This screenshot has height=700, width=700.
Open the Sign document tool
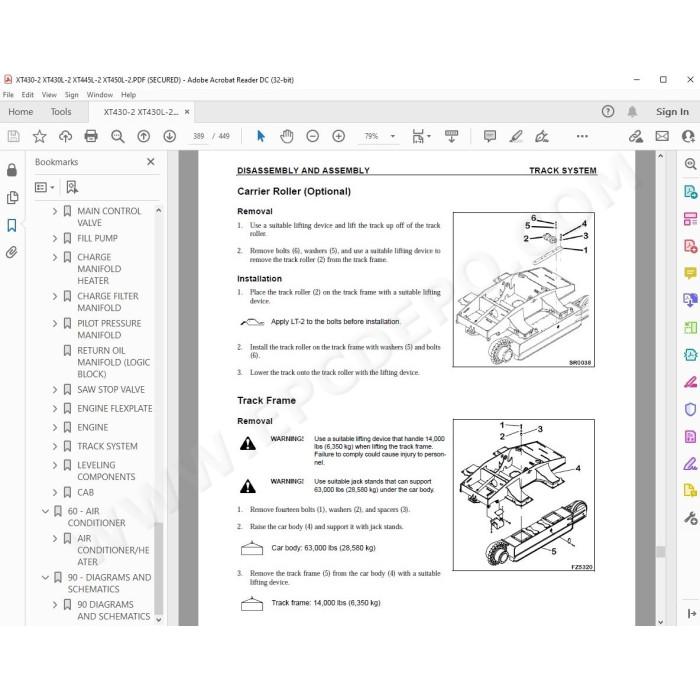[542, 136]
